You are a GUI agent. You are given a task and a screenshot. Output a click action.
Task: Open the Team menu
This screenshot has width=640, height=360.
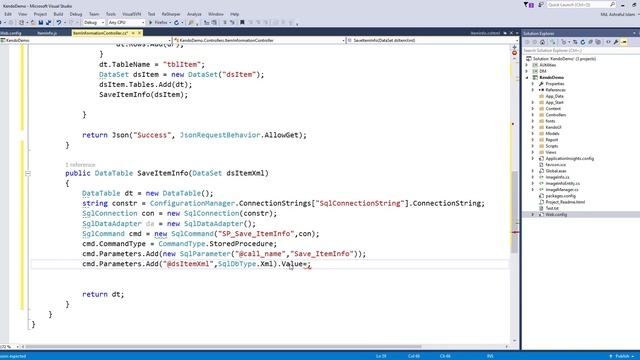tap(94, 14)
